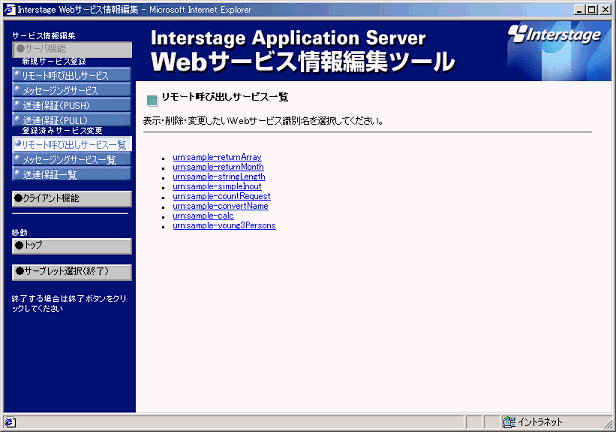Open リモート呼び出しサービス new registration
Image resolution: width=616 pixels, height=432 pixels.
(72, 75)
